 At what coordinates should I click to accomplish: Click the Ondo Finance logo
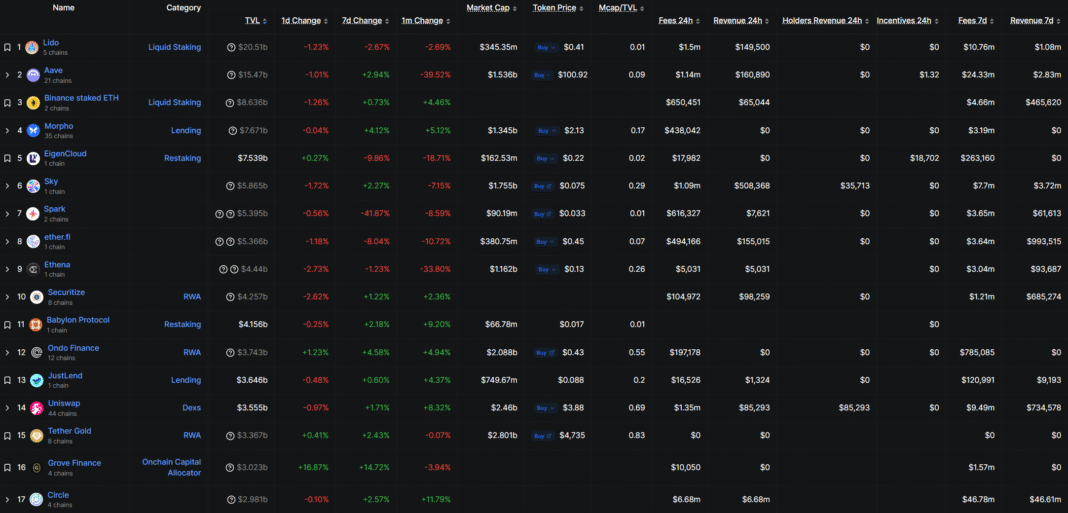click(37, 353)
